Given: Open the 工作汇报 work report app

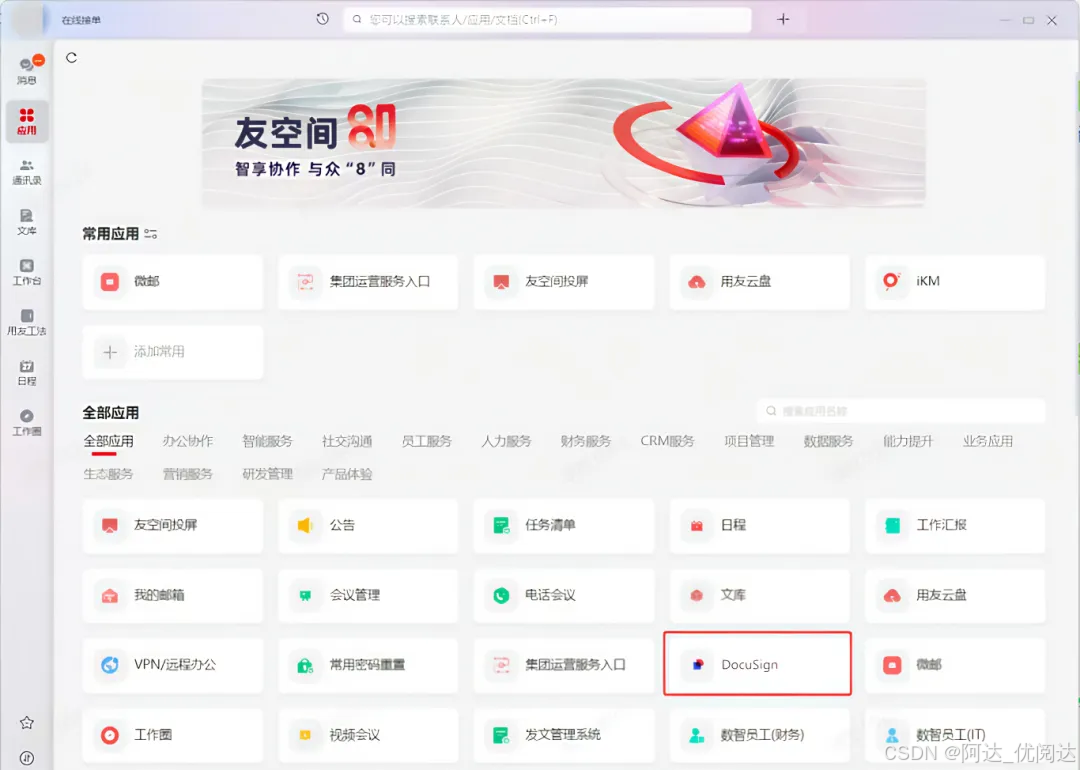Looking at the screenshot, I should point(955,526).
